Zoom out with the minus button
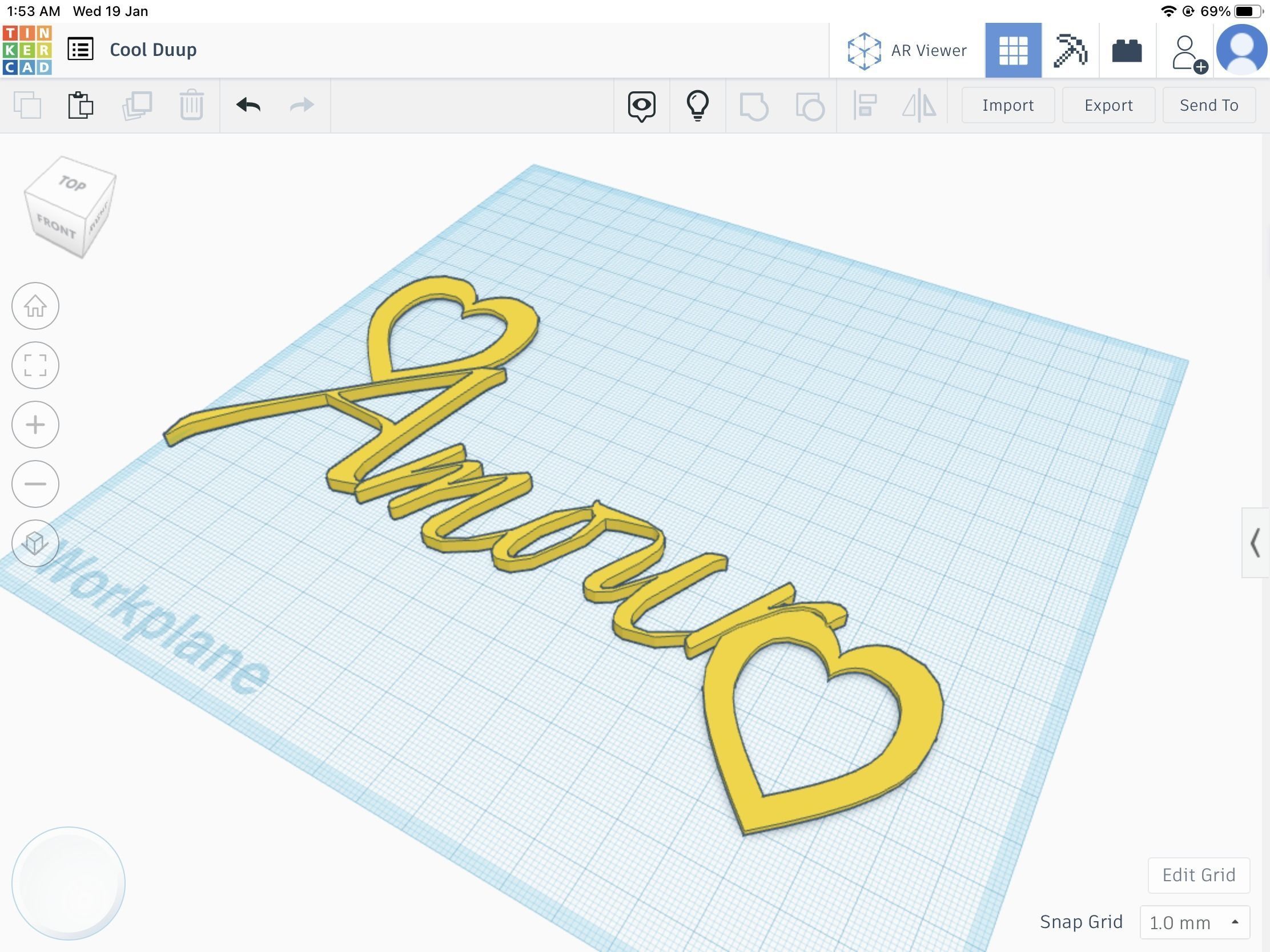 (35, 484)
